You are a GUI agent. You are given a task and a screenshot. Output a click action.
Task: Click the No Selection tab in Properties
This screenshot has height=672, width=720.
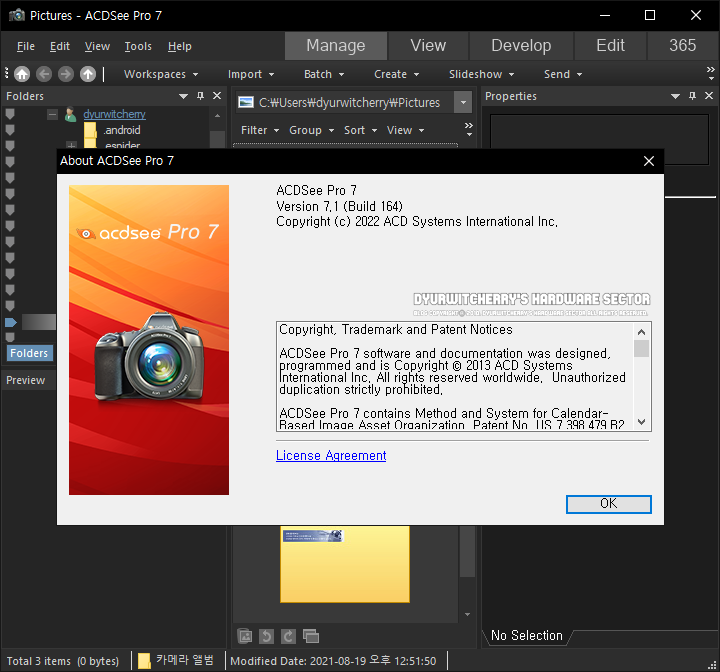pyautogui.click(x=527, y=635)
